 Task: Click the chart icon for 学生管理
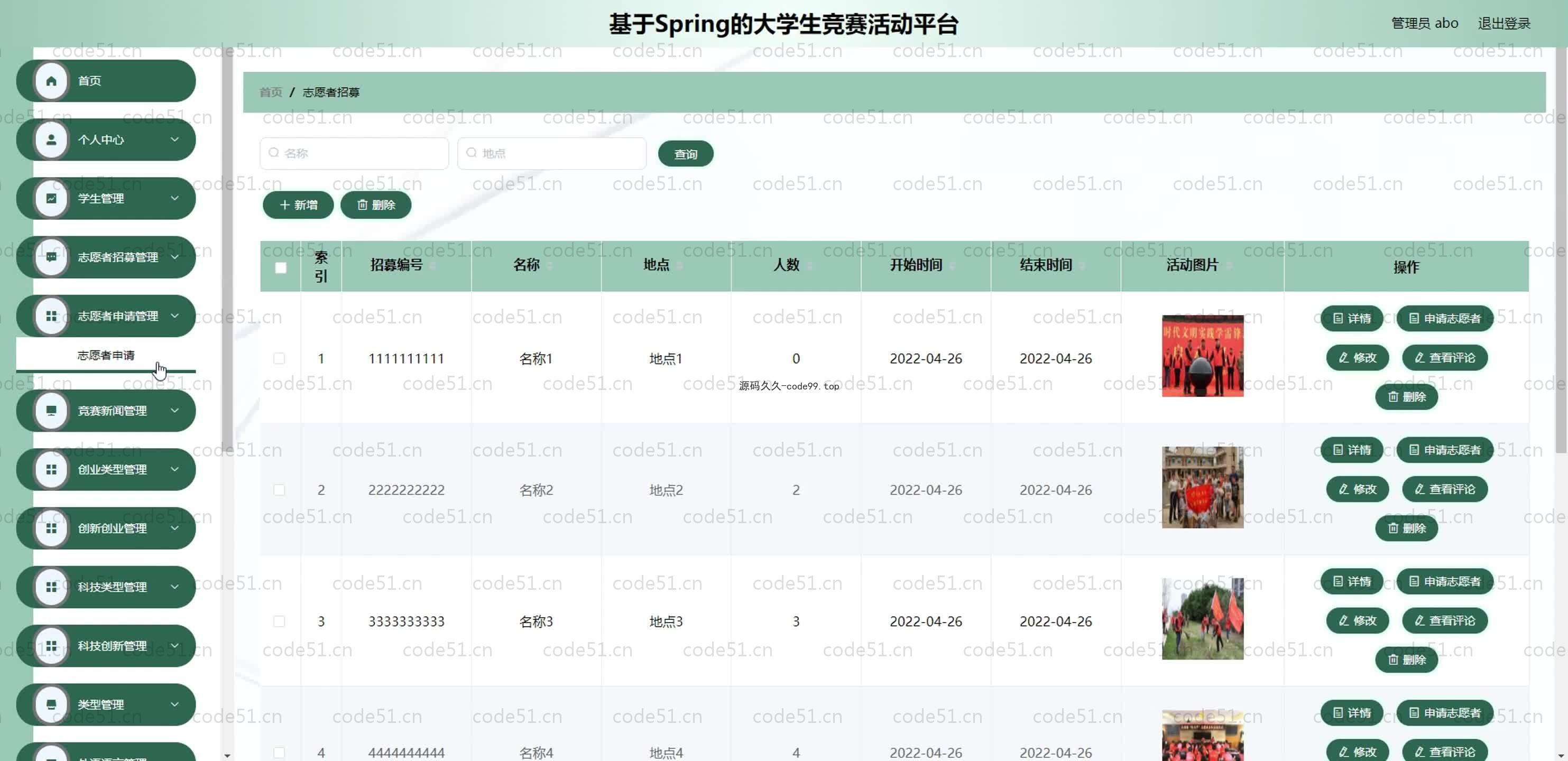point(51,198)
